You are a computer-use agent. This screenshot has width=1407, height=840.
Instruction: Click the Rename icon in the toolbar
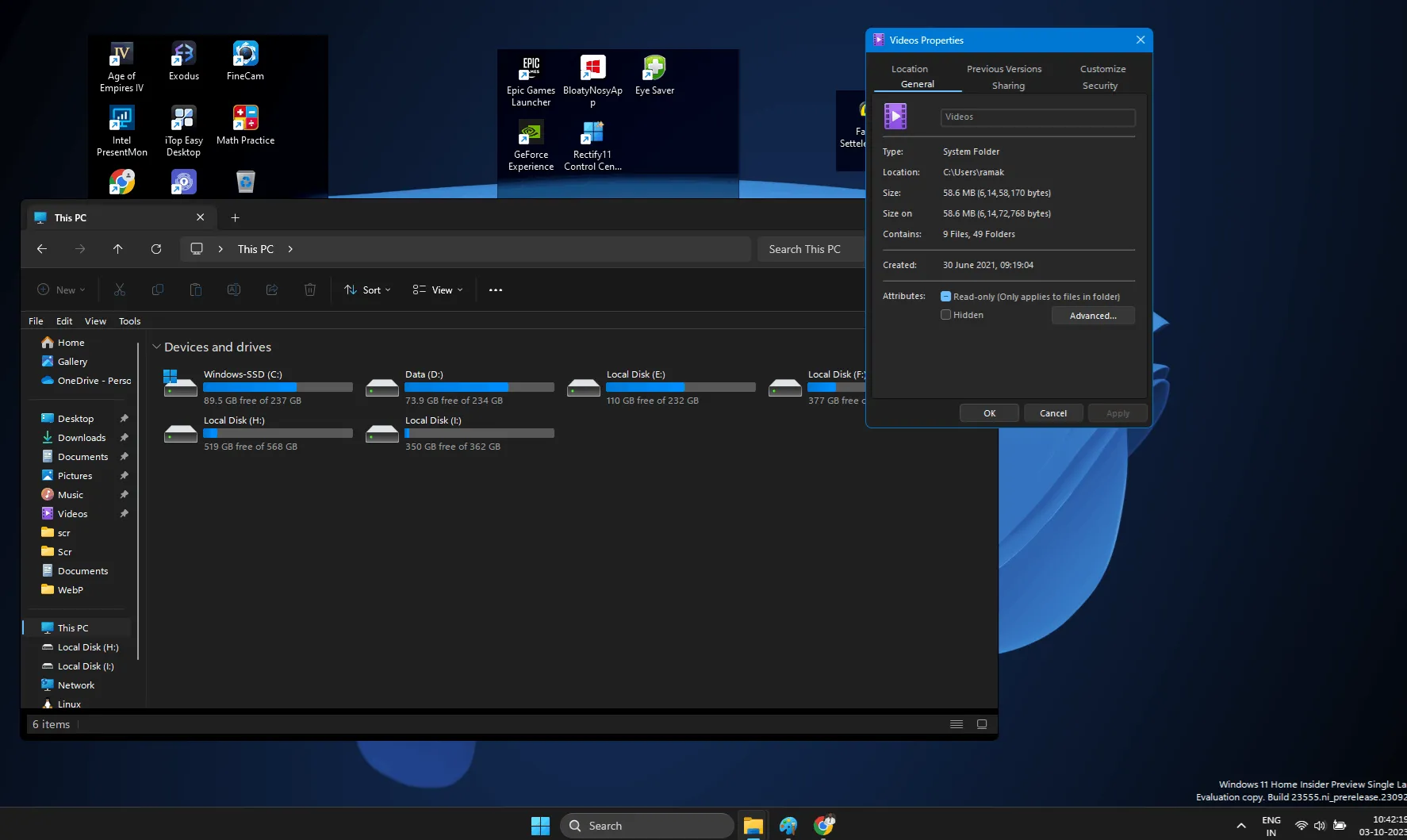[x=233, y=290]
